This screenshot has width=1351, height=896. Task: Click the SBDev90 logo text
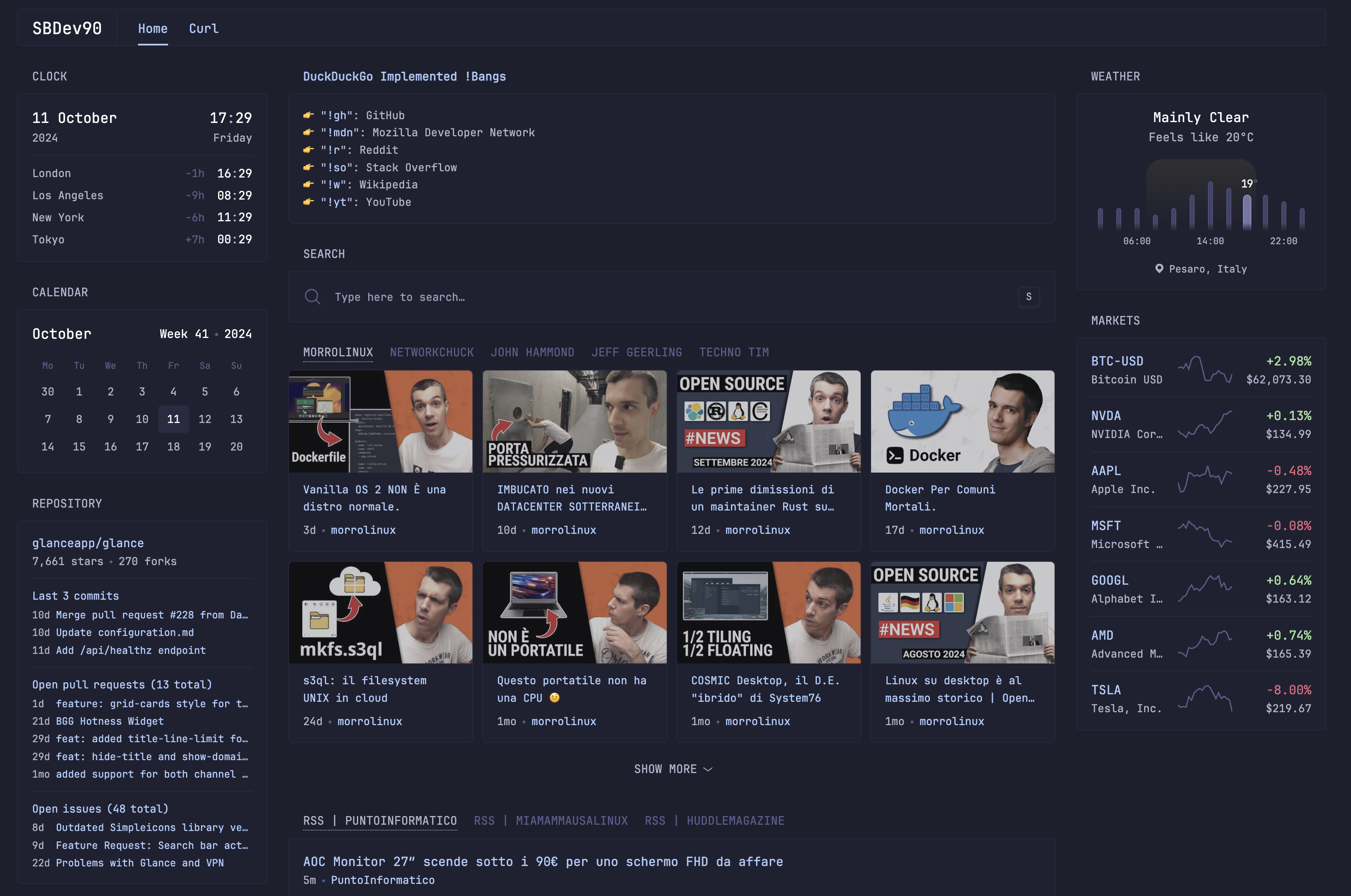[67, 28]
